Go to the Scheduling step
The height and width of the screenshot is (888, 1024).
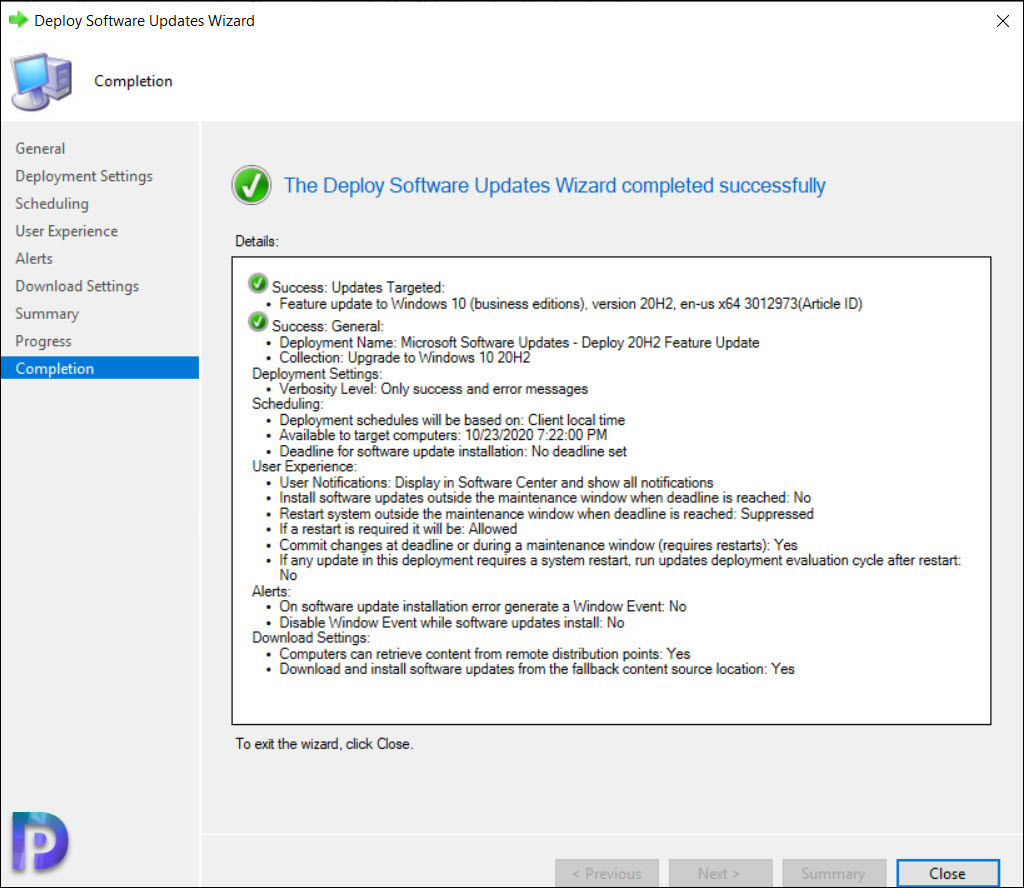point(52,204)
